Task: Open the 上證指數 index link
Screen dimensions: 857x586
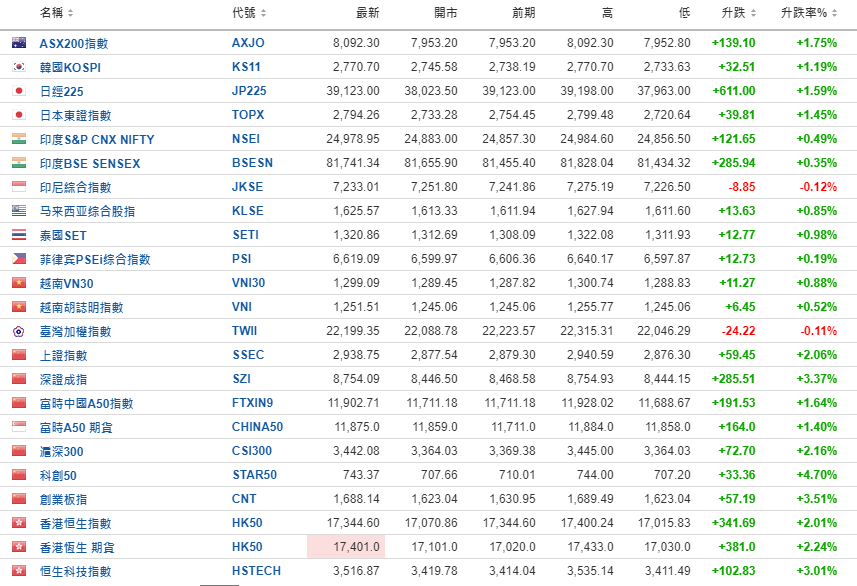Action: pos(63,355)
